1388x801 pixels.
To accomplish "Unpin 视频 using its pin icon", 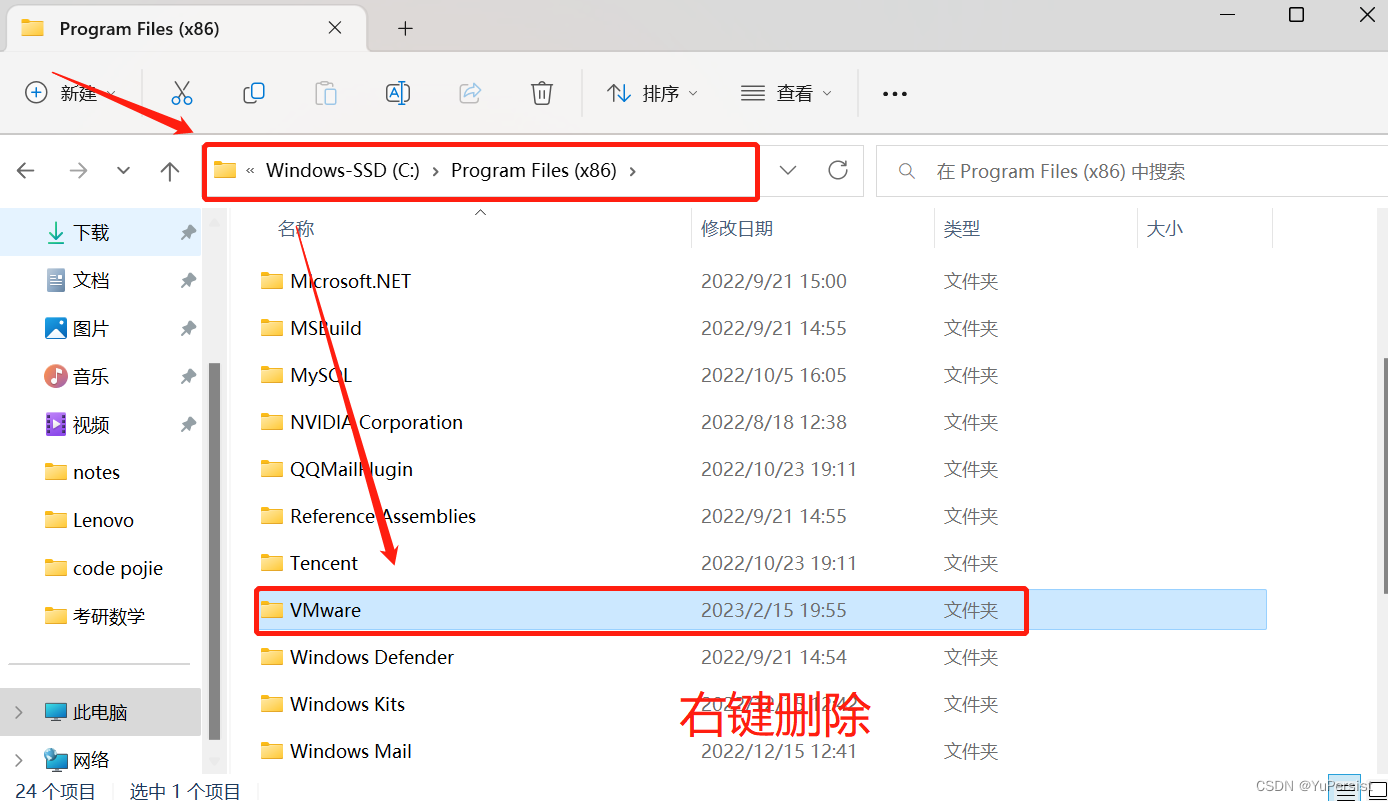I will [x=188, y=424].
